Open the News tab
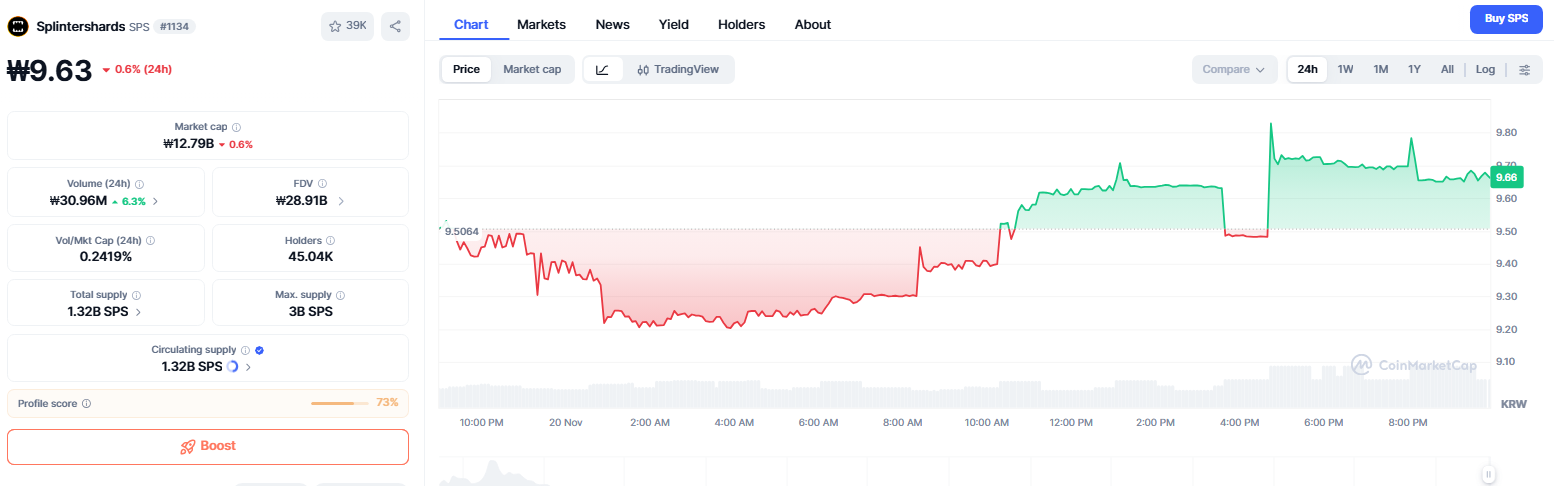 click(x=612, y=24)
